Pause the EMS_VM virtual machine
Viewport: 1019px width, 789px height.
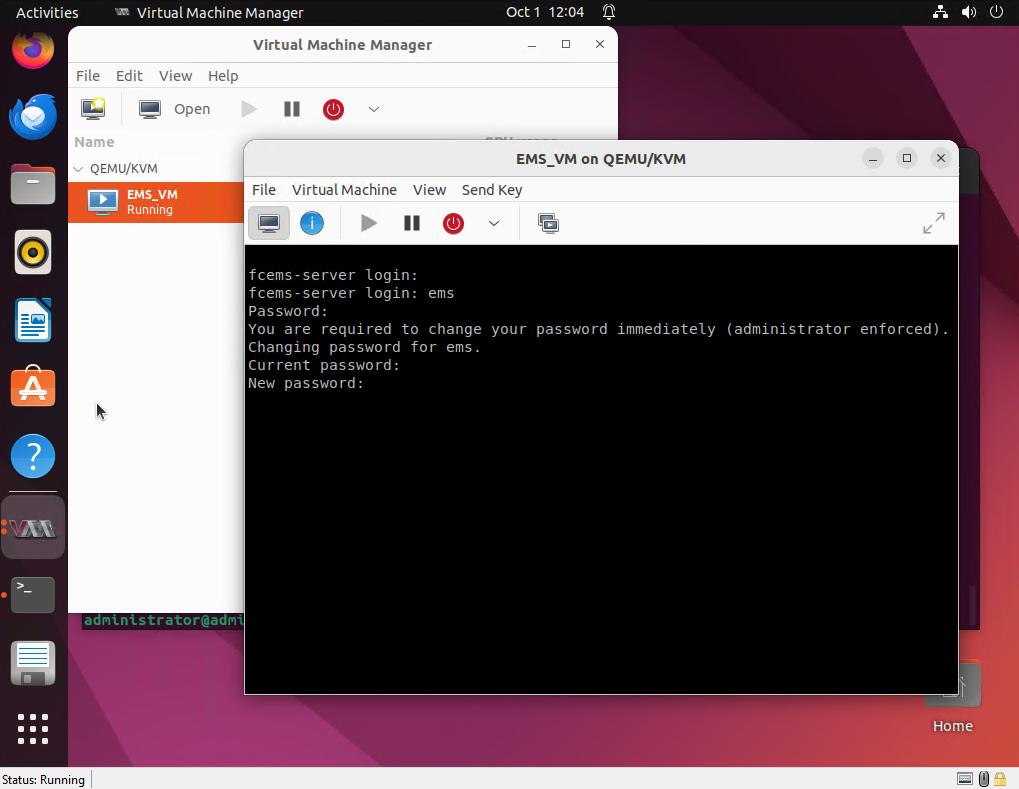click(412, 223)
